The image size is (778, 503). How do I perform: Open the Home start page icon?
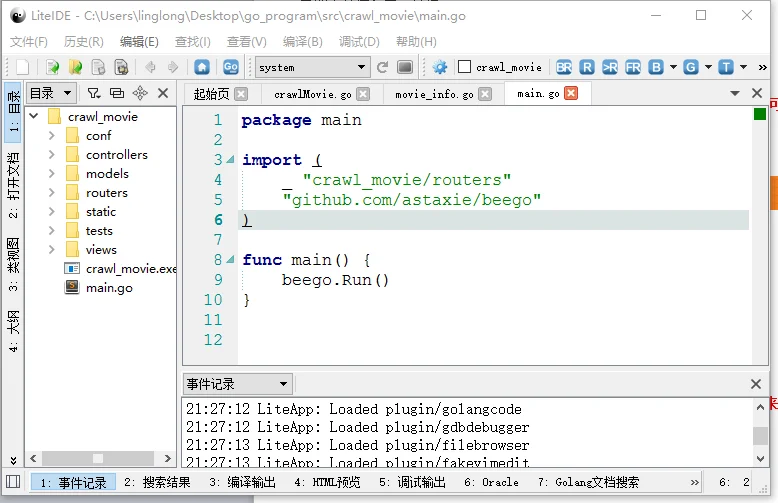click(202, 67)
